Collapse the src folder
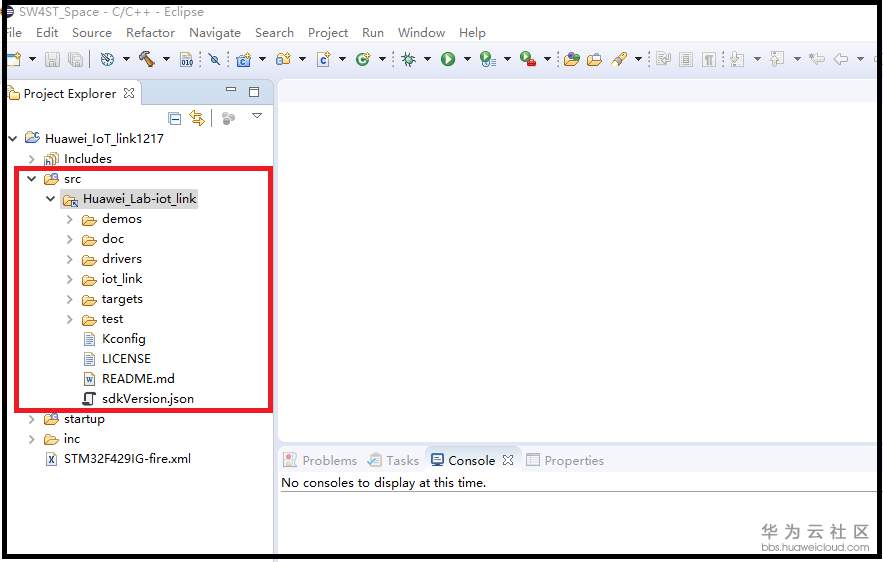This screenshot has width=883, height=562. 32,179
